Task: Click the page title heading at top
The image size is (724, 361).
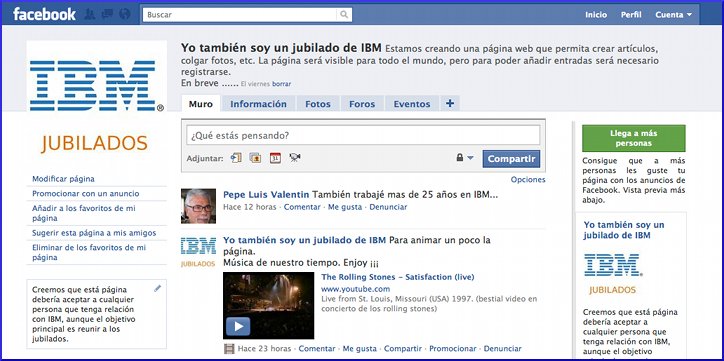Action: (x=281, y=48)
